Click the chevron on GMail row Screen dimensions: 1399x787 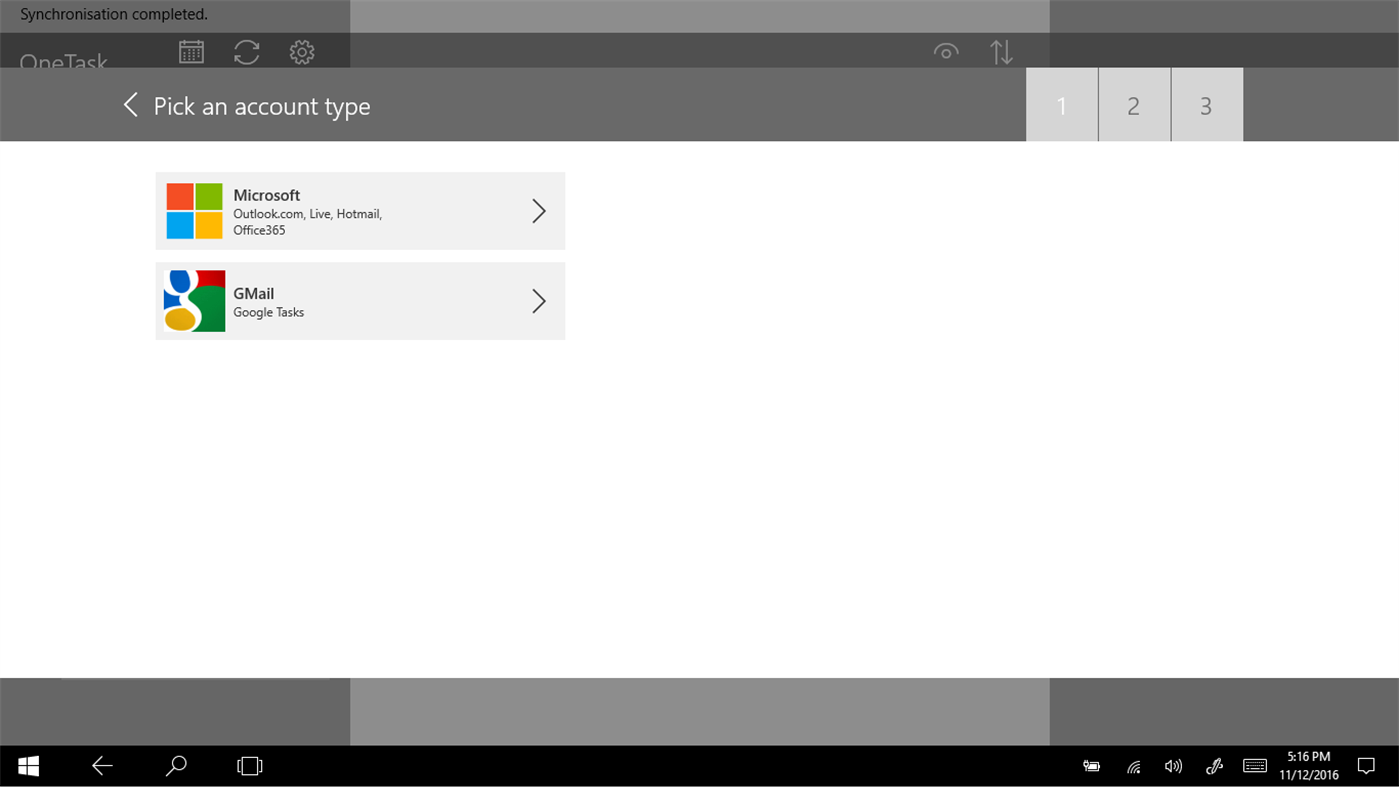pyautogui.click(x=538, y=301)
